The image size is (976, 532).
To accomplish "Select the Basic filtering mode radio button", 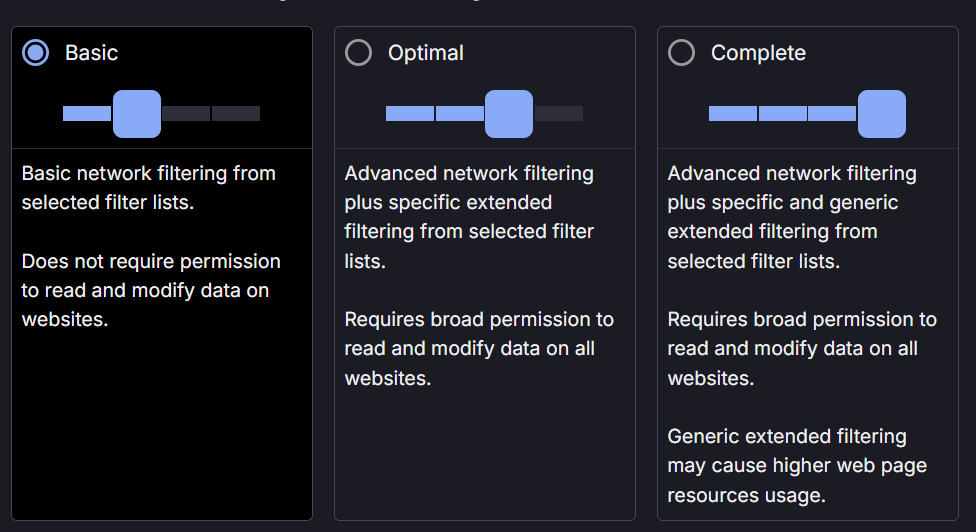I will coord(36,53).
